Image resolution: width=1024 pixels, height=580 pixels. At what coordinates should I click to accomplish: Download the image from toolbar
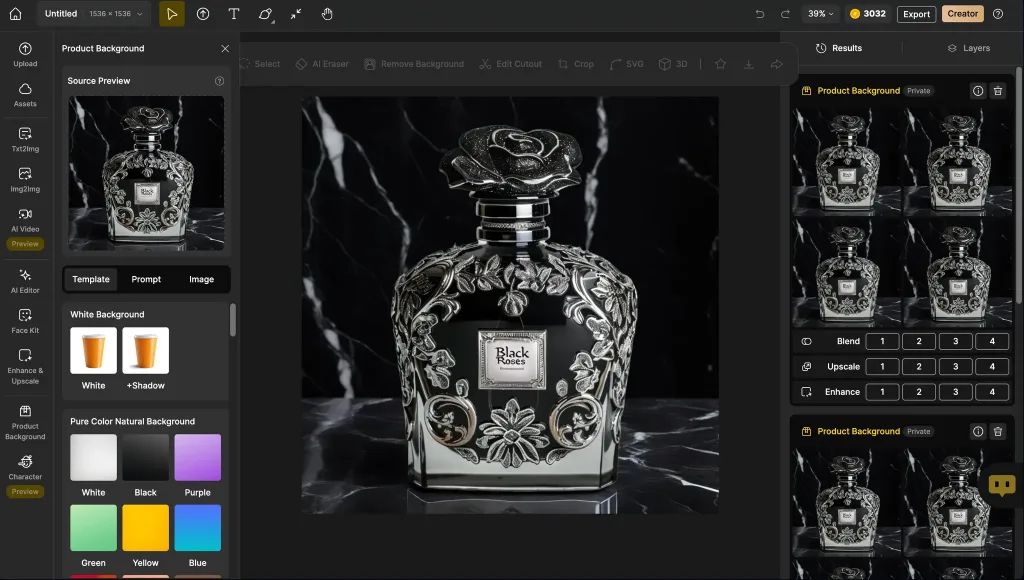click(748, 64)
